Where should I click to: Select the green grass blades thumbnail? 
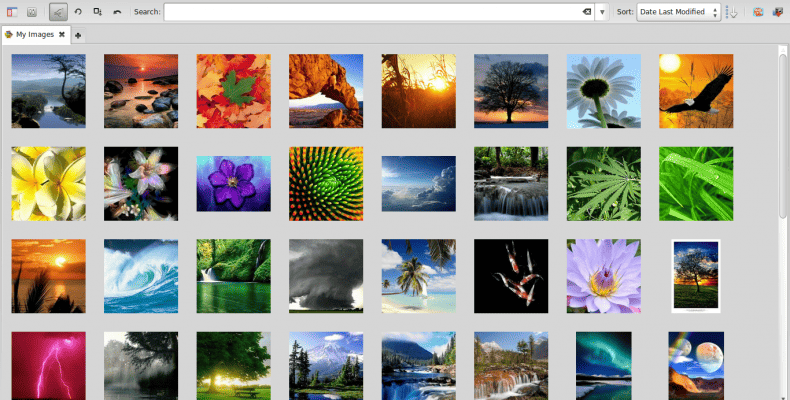pos(696,184)
